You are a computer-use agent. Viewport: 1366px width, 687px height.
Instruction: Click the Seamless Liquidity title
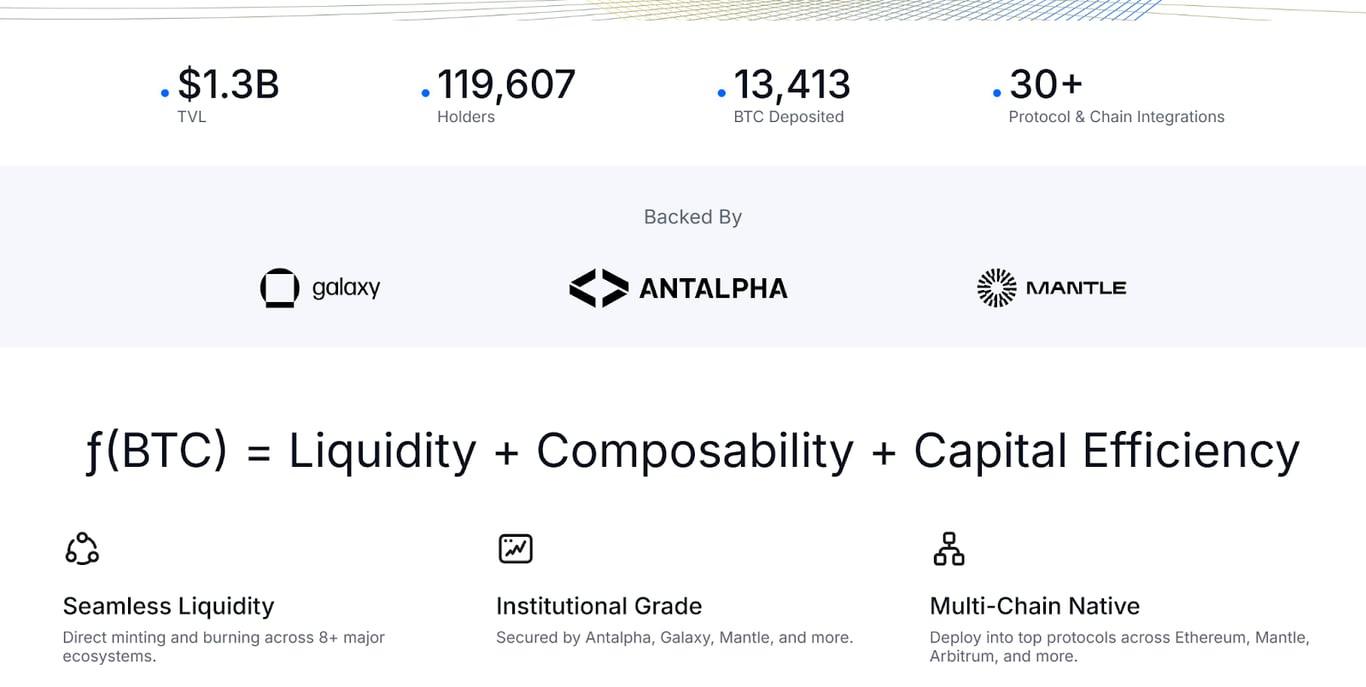point(168,606)
